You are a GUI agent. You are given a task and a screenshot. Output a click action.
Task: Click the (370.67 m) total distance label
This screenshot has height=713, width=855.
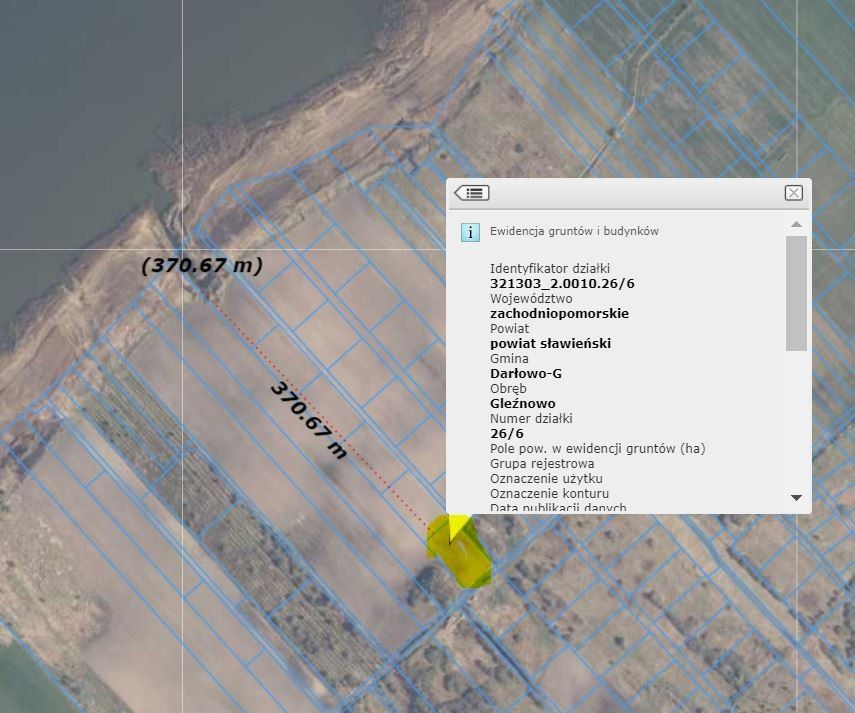pos(202,265)
